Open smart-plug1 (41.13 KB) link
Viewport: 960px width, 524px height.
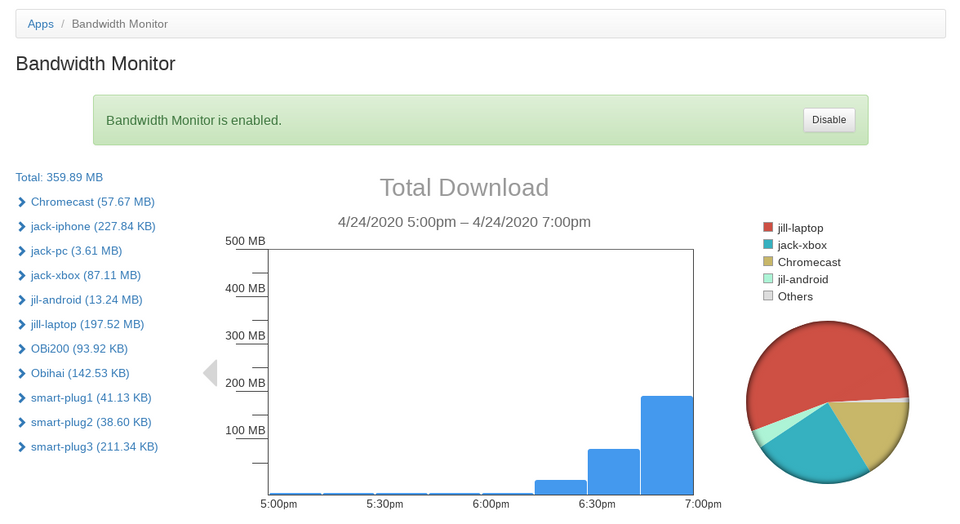[91, 398]
